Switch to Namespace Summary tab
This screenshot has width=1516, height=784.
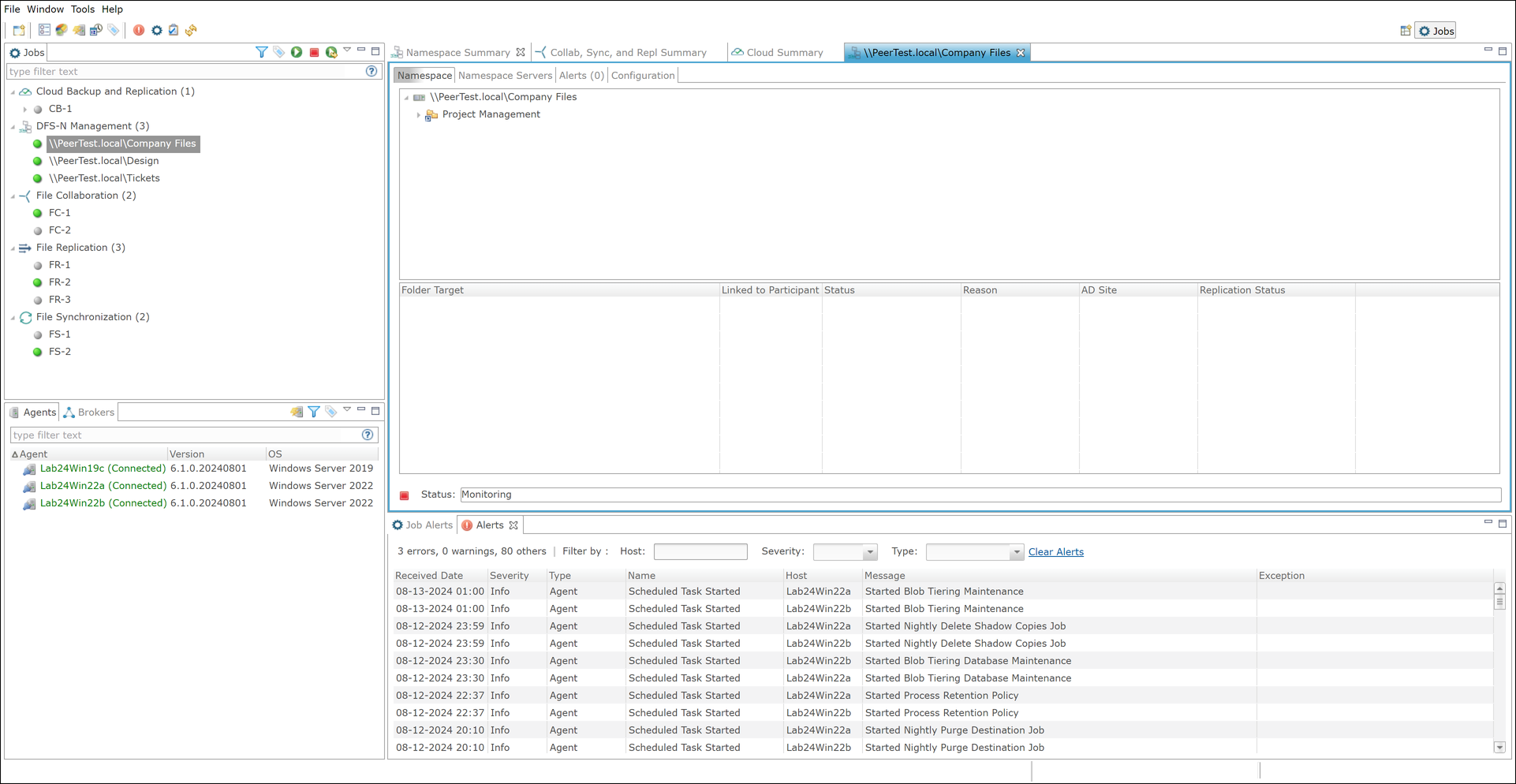tap(457, 53)
